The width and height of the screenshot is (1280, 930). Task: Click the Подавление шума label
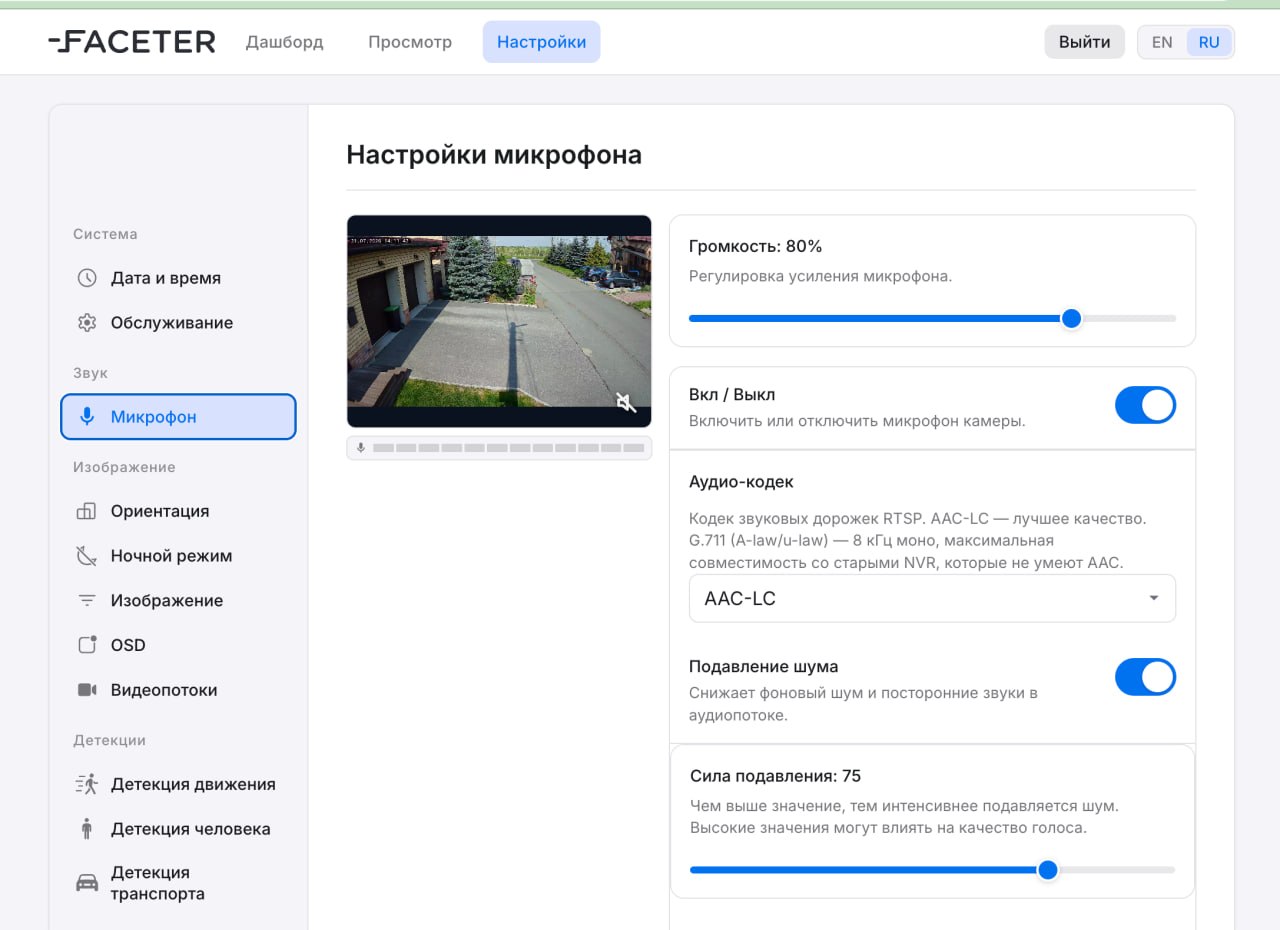pyautogui.click(x=764, y=666)
